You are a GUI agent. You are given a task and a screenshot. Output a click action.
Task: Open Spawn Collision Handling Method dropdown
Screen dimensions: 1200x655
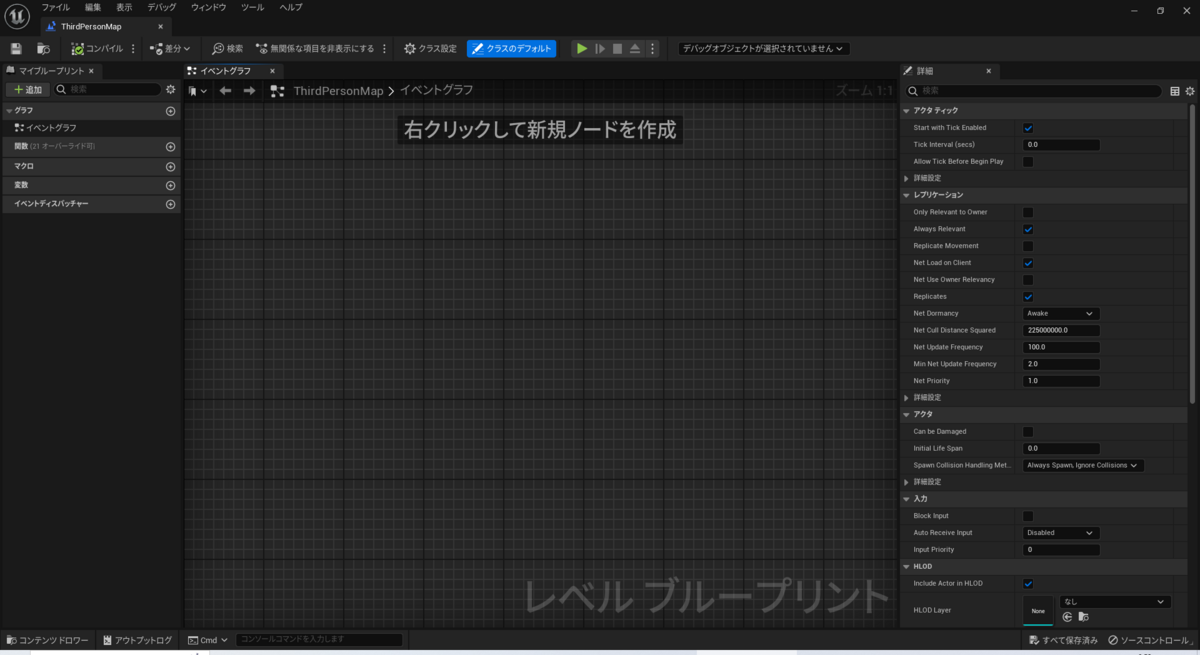coord(1083,465)
